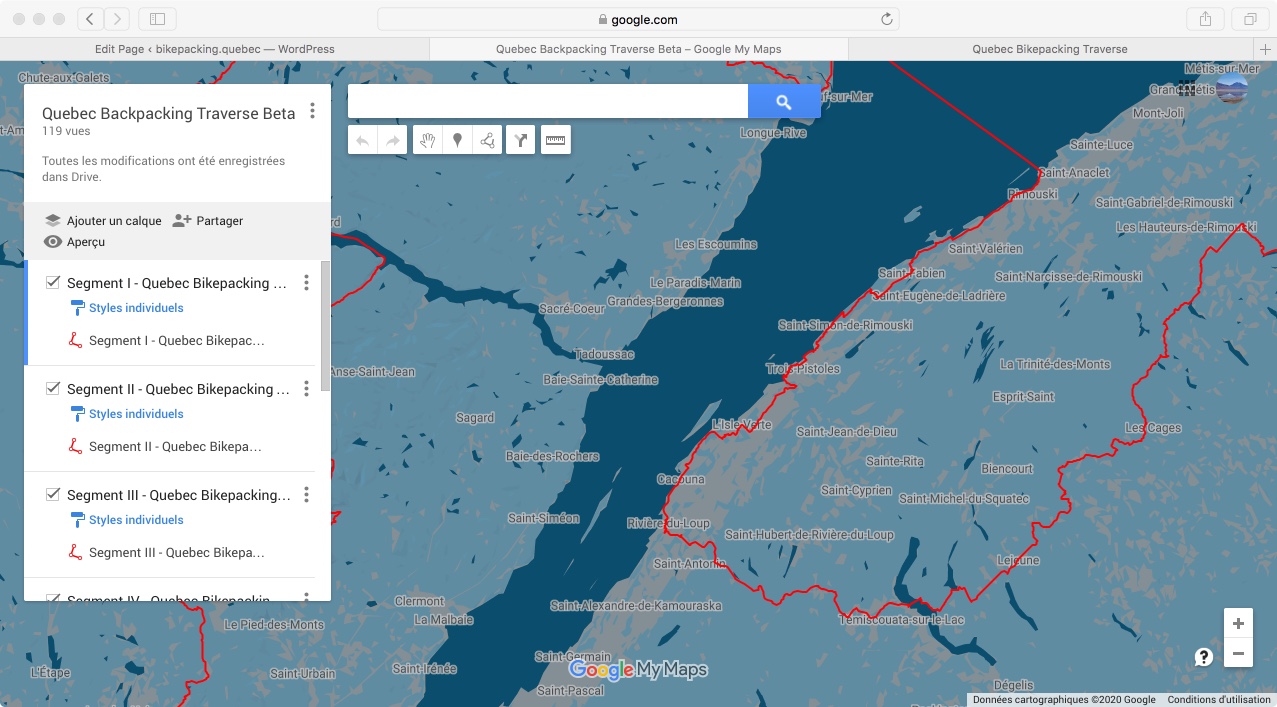
Task: Show all tabs in Safari
Action: coord(1250,19)
